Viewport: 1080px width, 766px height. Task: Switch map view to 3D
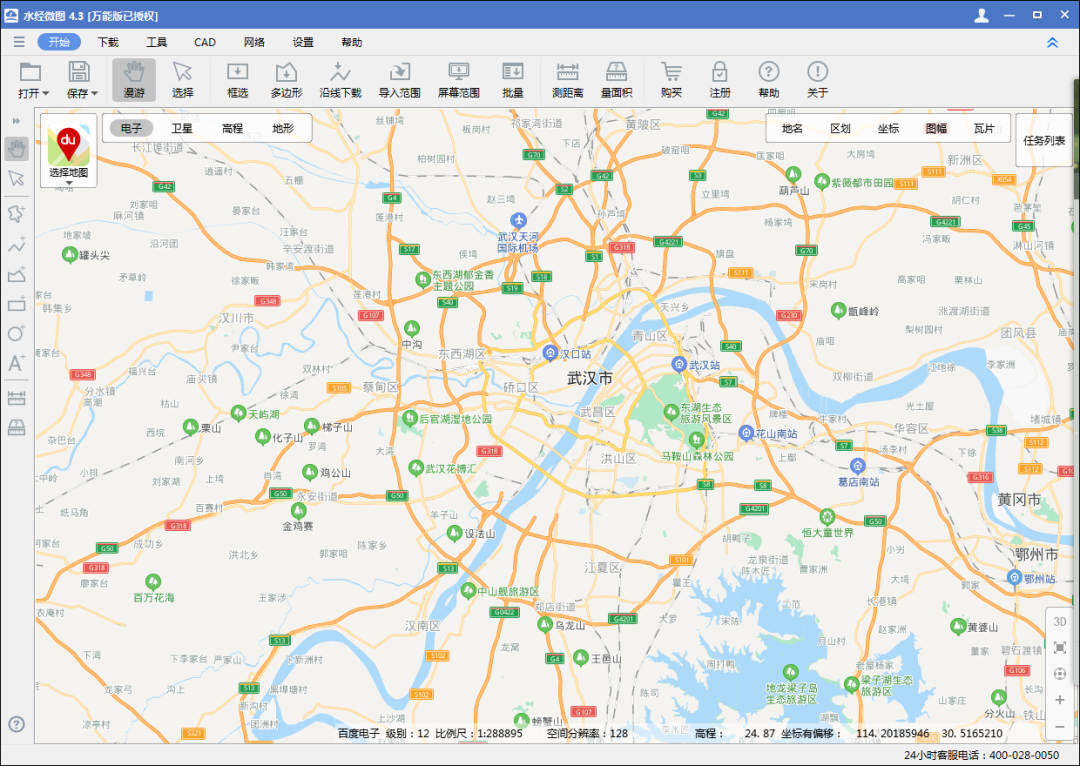coord(1060,621)
